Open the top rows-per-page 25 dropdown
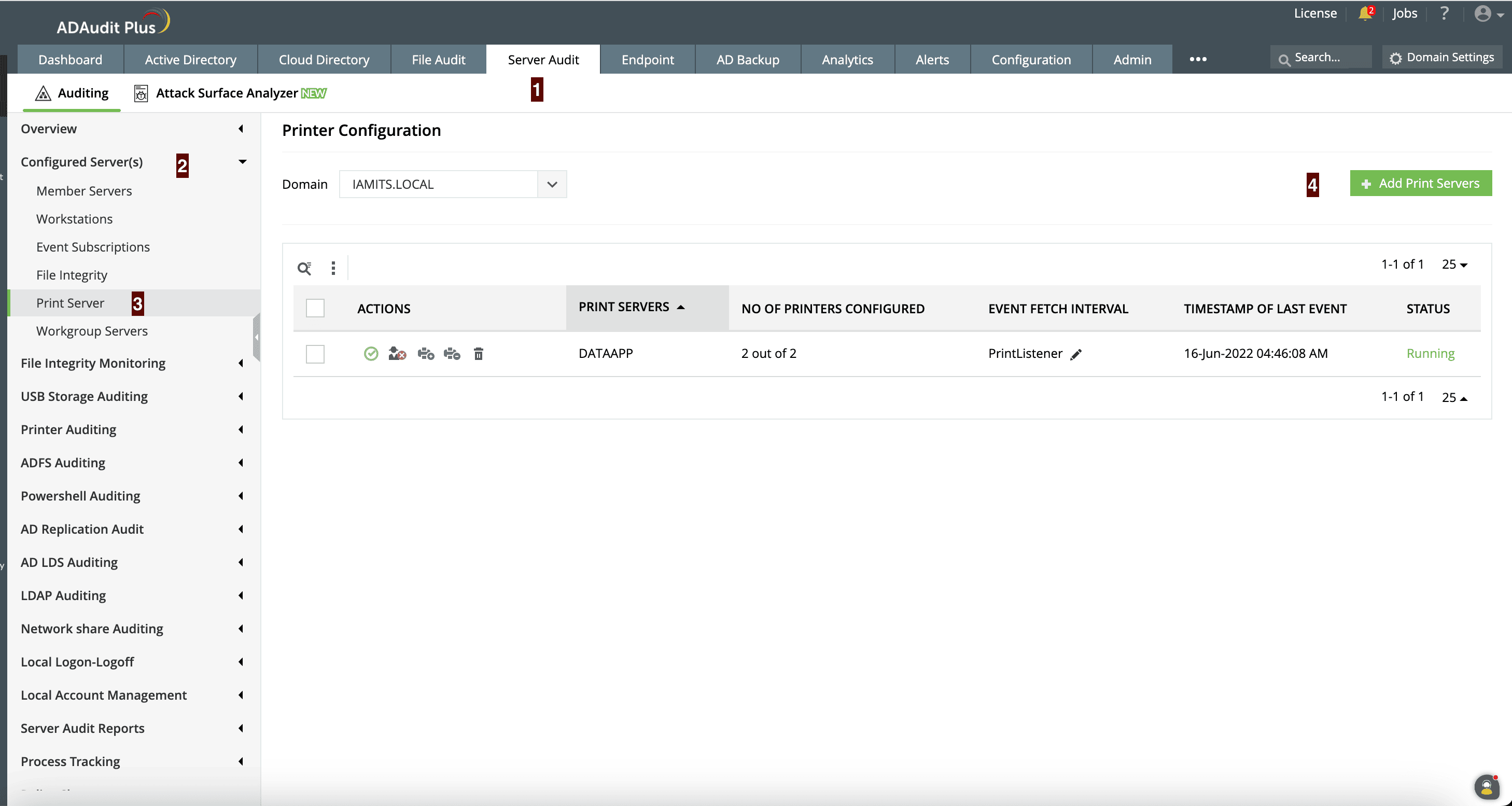The width and height of the screenshot is (1512, 806). (x=1454, y=265)
